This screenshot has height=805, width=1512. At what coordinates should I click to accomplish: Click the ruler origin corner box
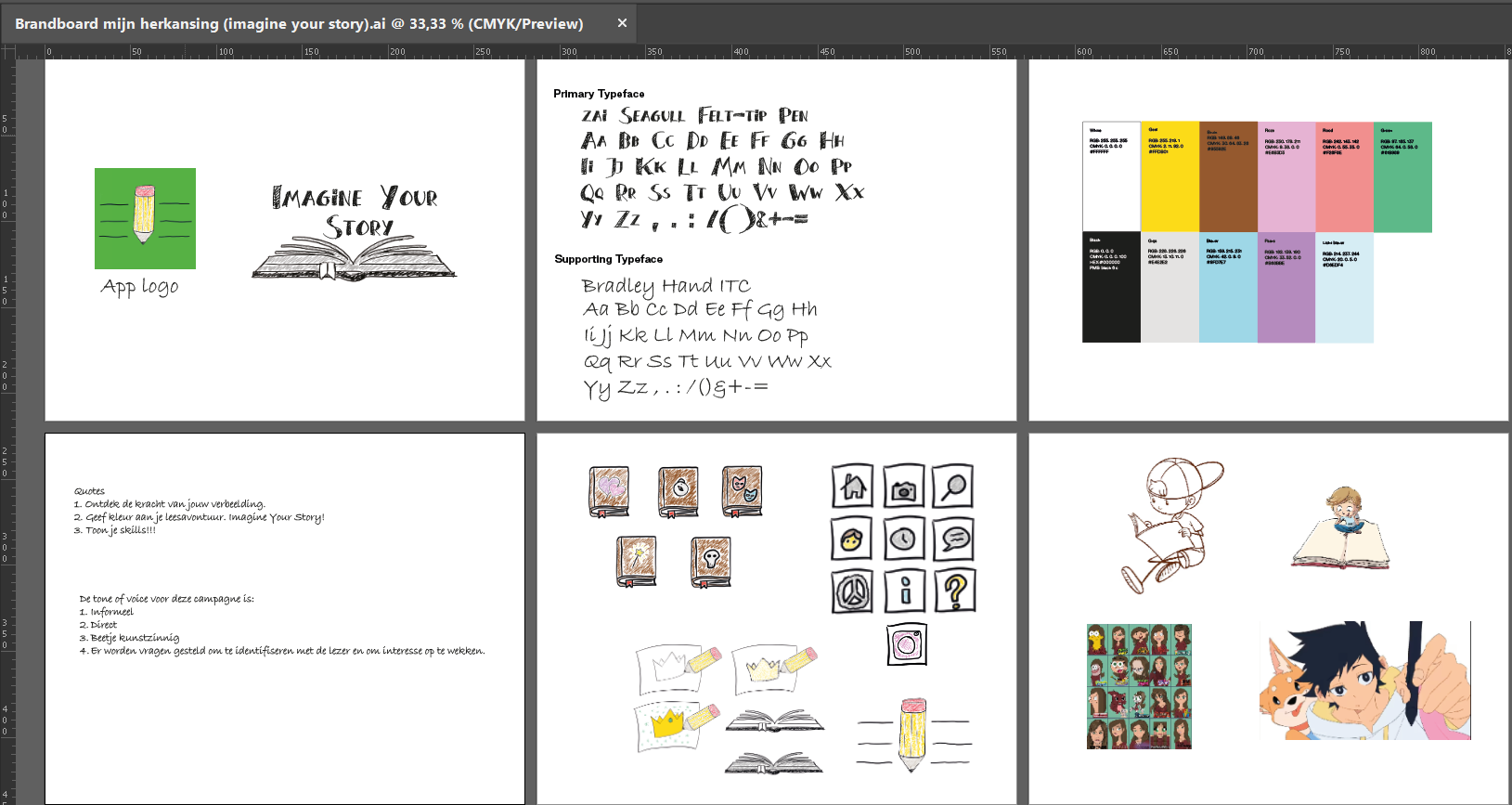point(8,52)
